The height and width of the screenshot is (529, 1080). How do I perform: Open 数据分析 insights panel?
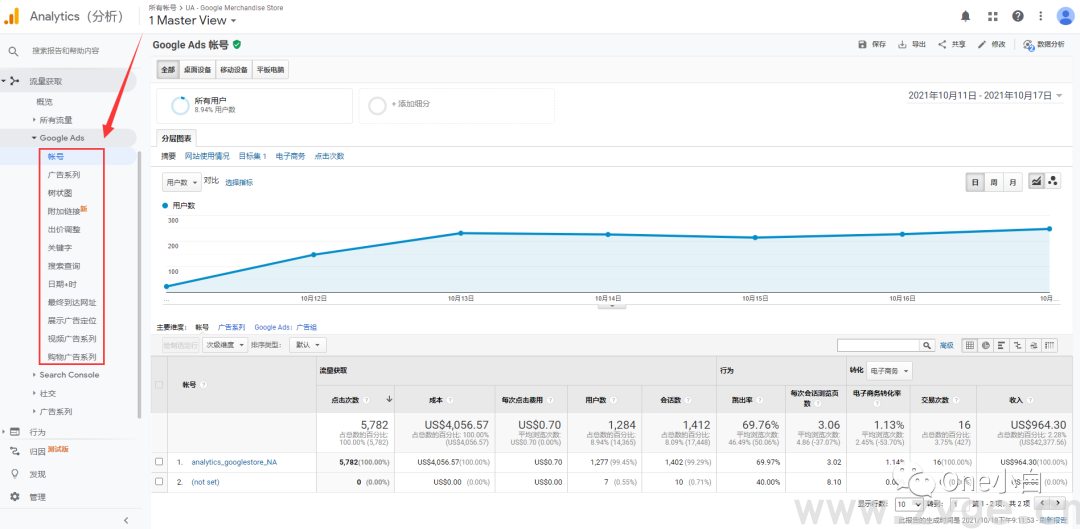(1043, 44)
